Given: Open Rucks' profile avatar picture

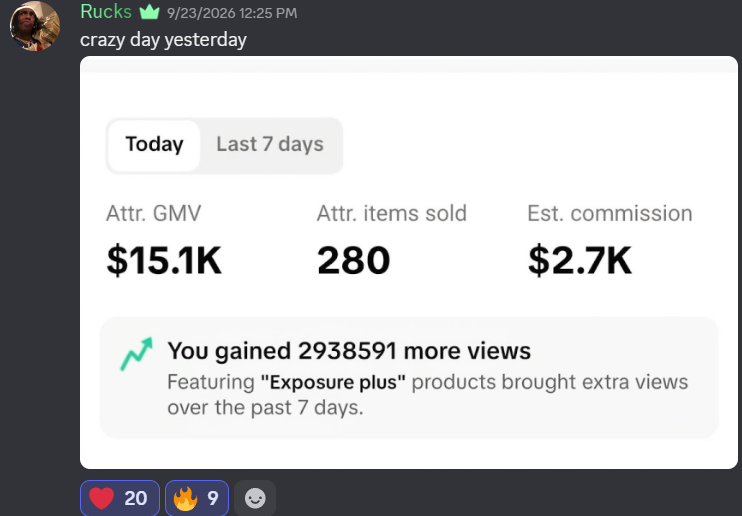Looking at the screenshot, I should (x=35, y=26).
